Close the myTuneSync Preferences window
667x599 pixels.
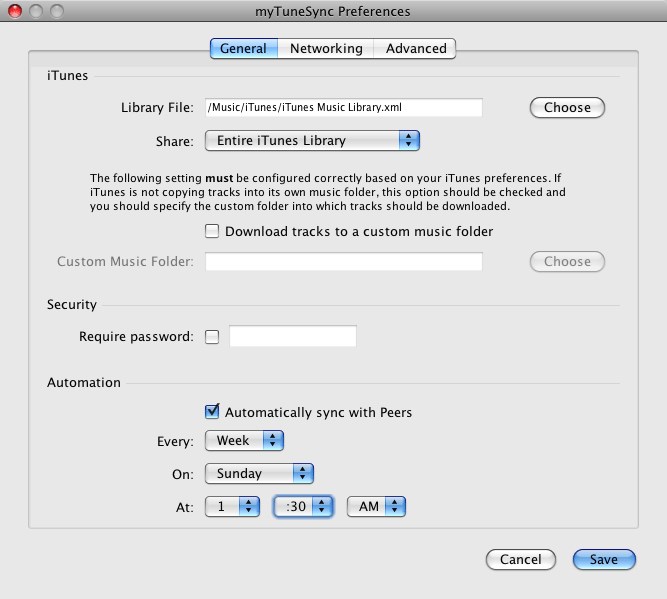15,11
